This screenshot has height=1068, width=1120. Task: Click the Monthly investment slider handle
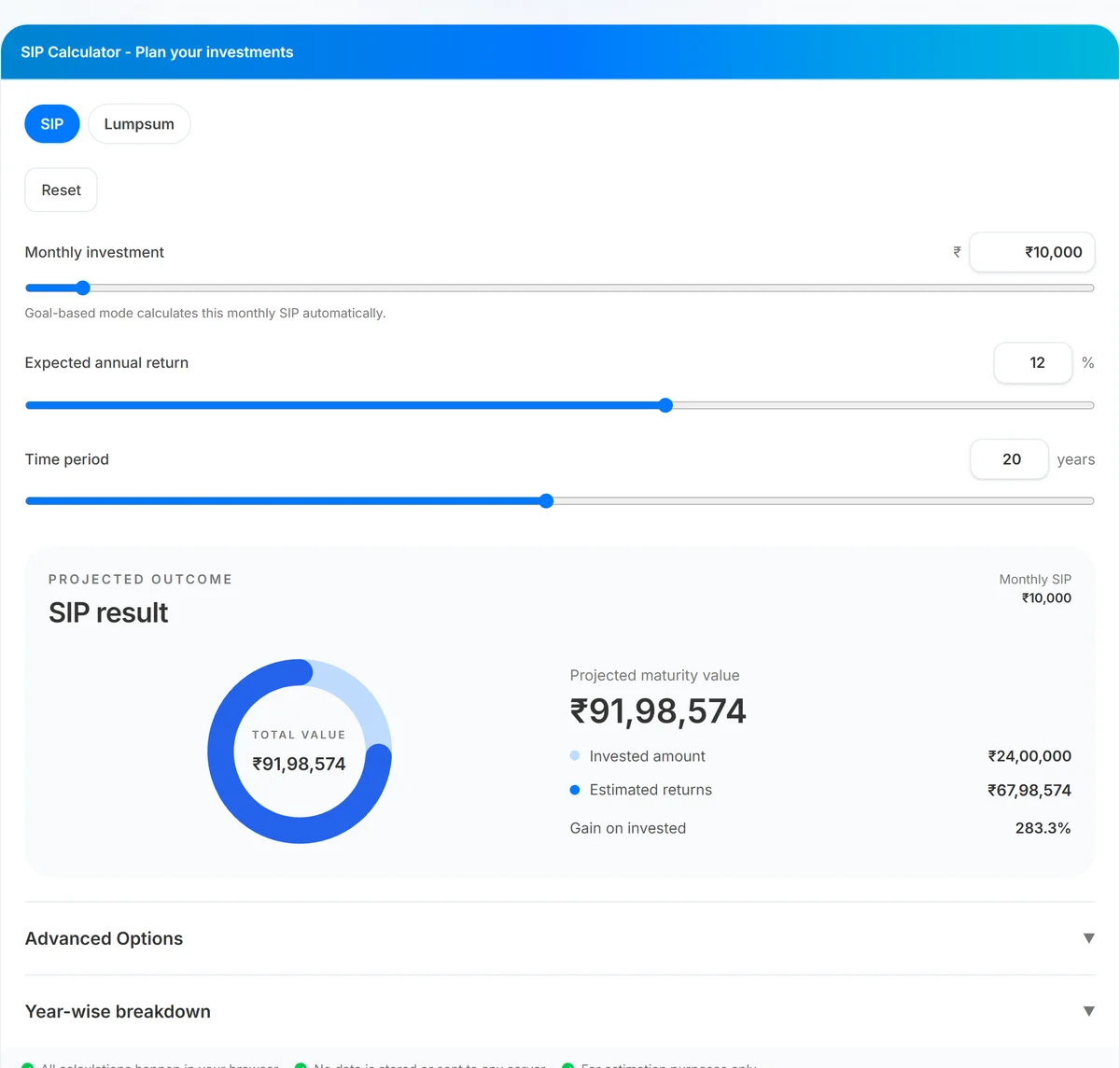(x=82, y=288)
